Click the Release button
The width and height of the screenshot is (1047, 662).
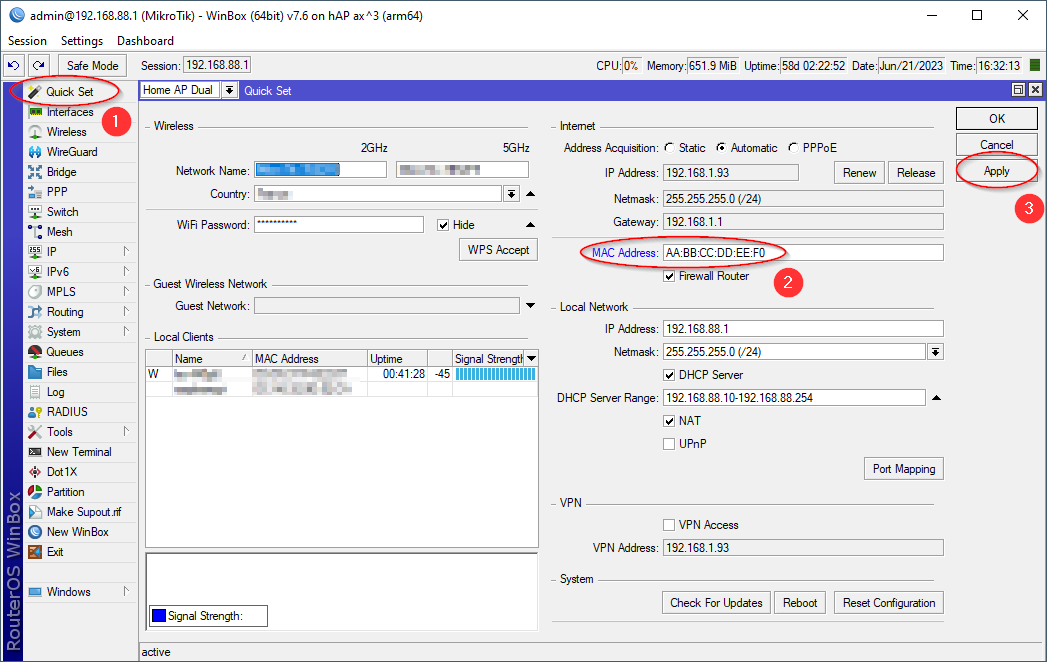click(916, 173)
